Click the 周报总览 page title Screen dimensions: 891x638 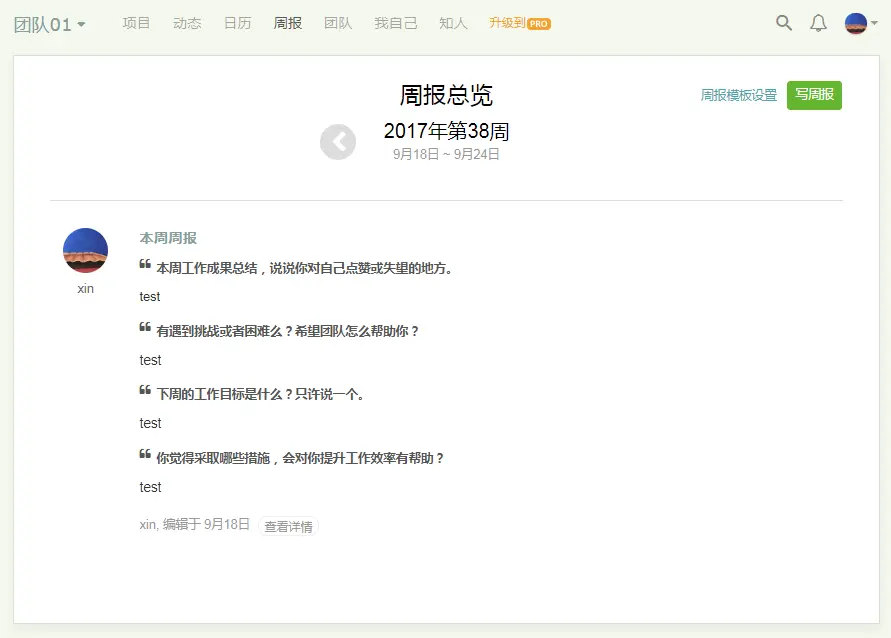[446, 95]
